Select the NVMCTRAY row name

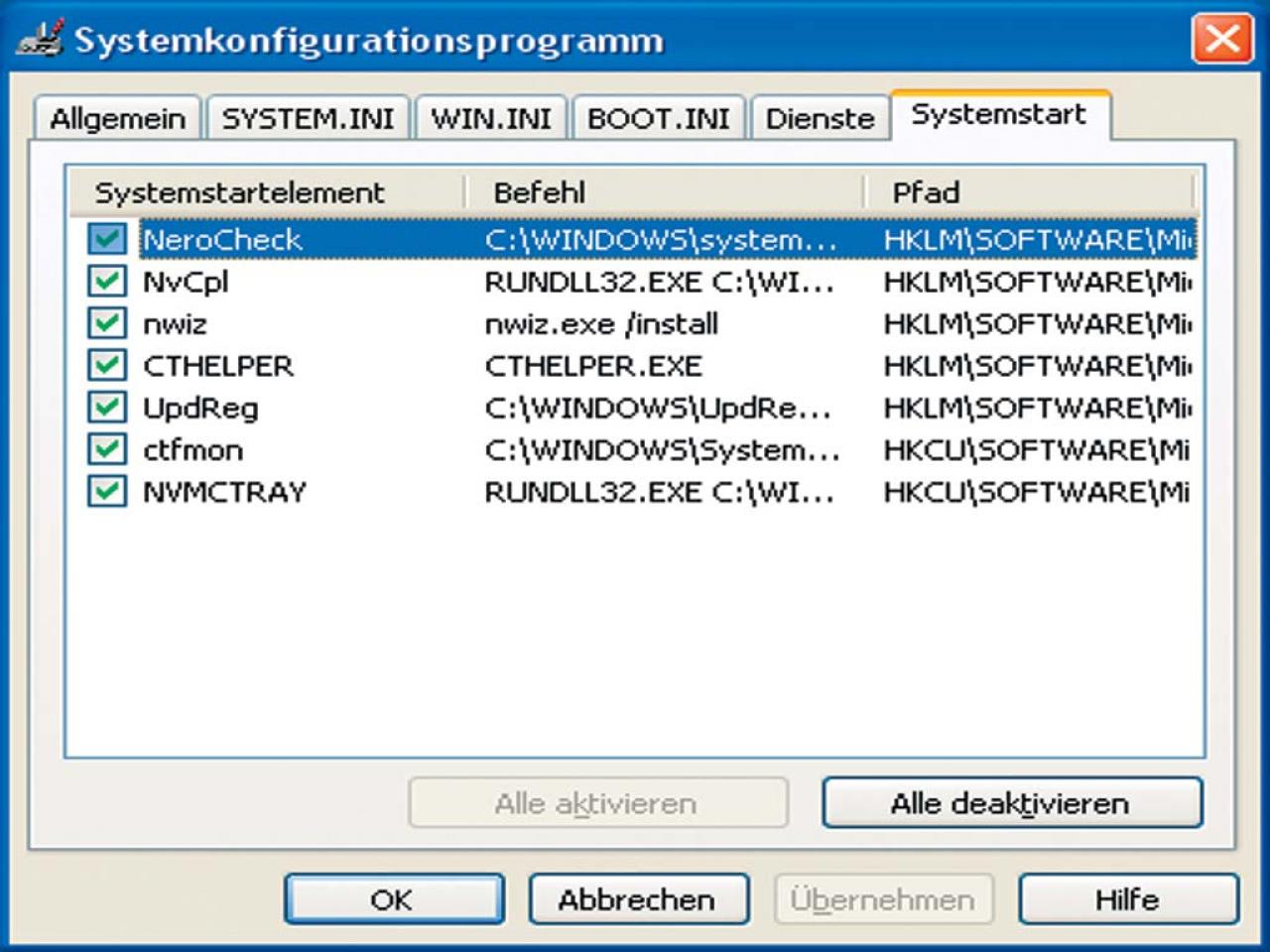225,492
